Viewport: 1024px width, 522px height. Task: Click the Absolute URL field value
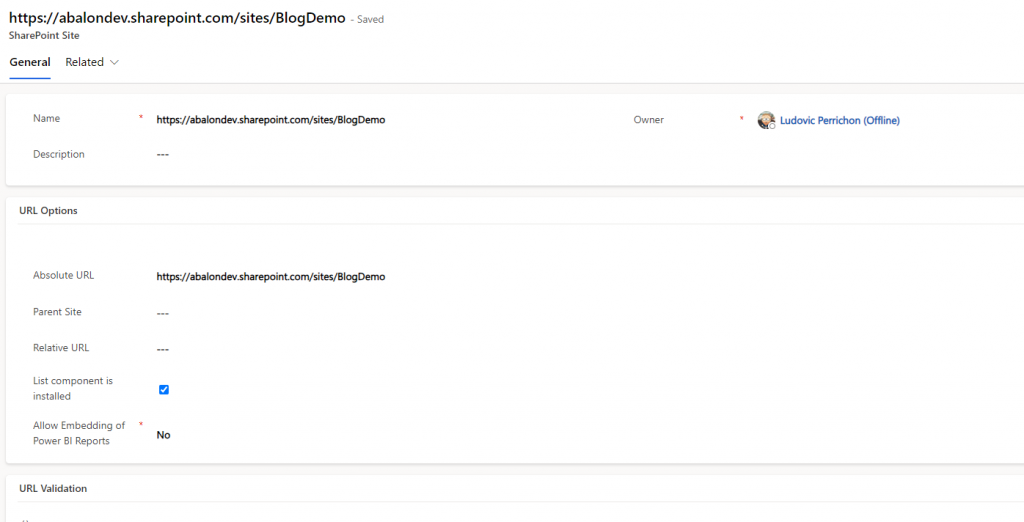270,276
